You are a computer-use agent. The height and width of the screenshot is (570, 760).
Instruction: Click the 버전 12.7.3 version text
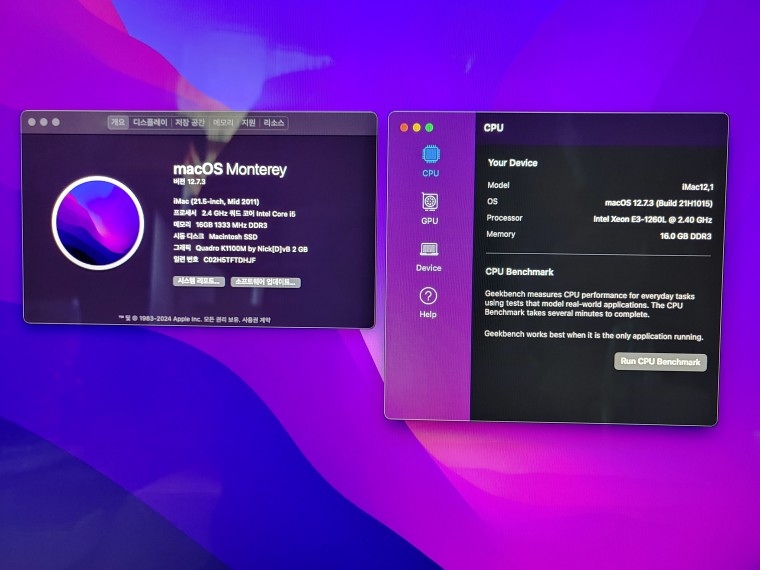[190, 182]
